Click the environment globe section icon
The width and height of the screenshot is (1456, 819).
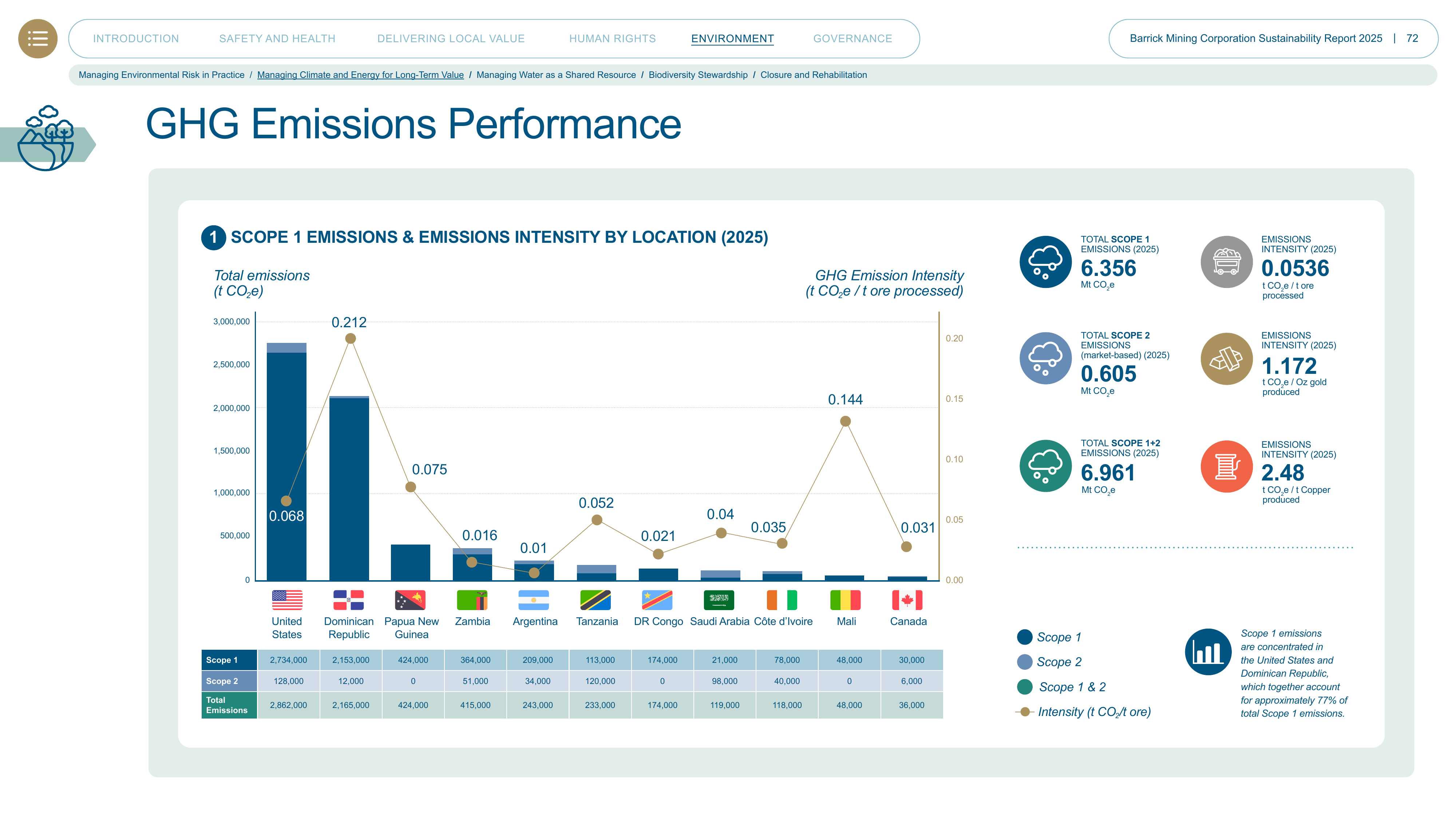[x=46, y=138]
